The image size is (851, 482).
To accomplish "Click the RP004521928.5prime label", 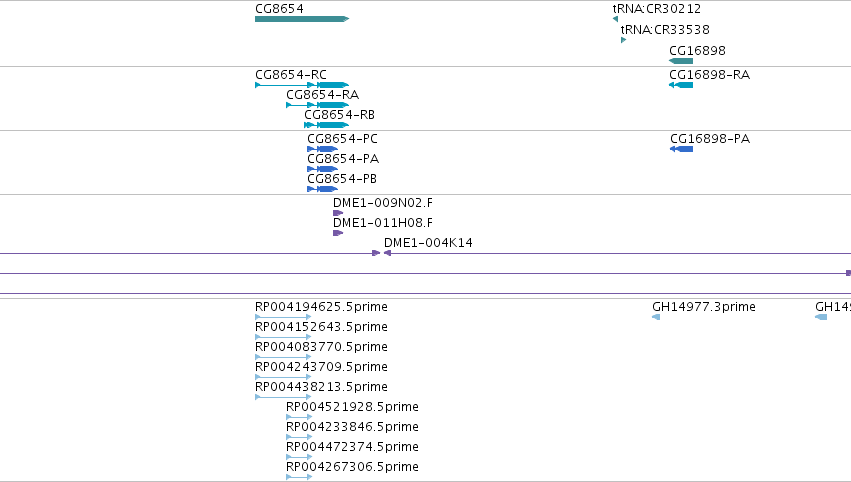I will (352, 407).
